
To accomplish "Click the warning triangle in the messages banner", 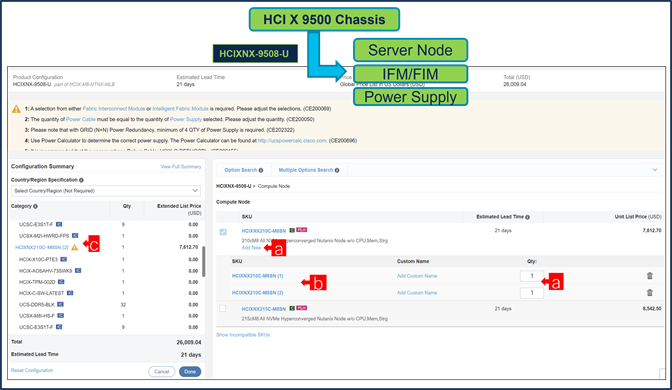I will point(16,109).
